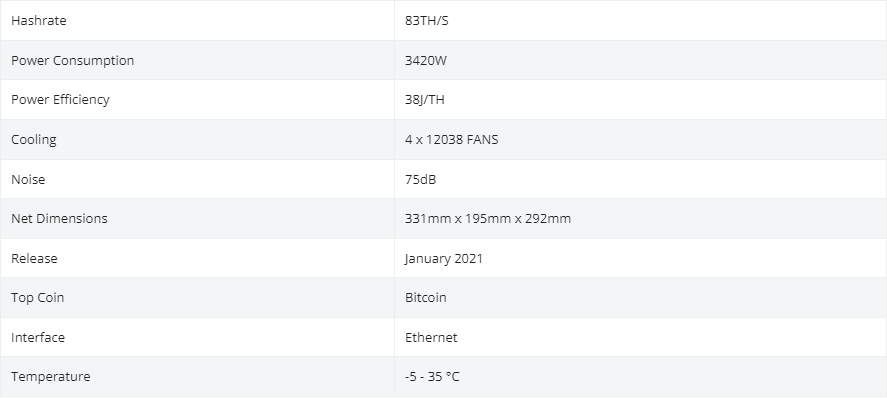Click the Net Dimensions label
The image size is (887, 398).
59,218
